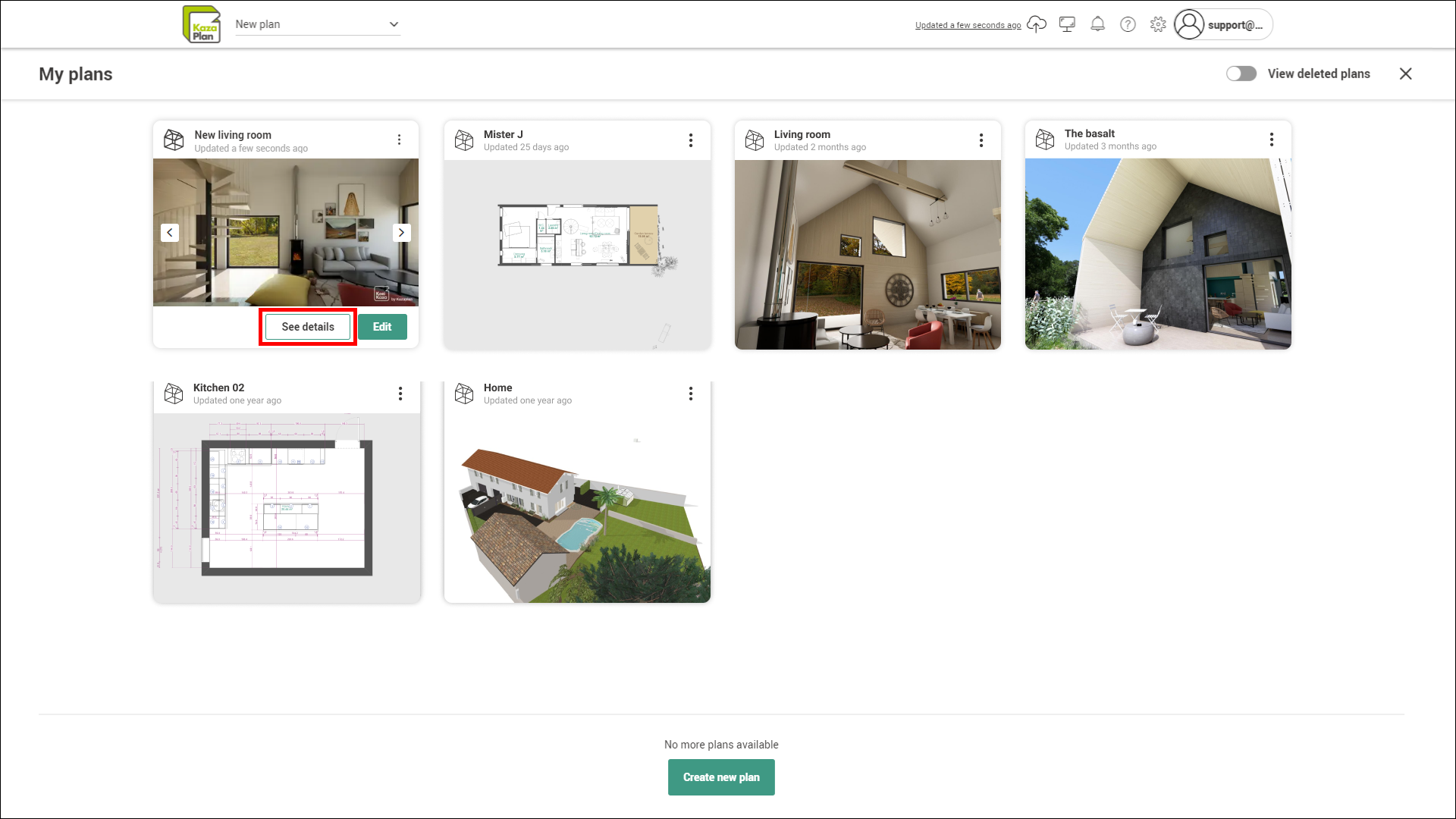The width and height of the screenshot is (1456, 819).
Task: Click the 3D cube icon on Mister J
Action: click(x=464, y=140)
